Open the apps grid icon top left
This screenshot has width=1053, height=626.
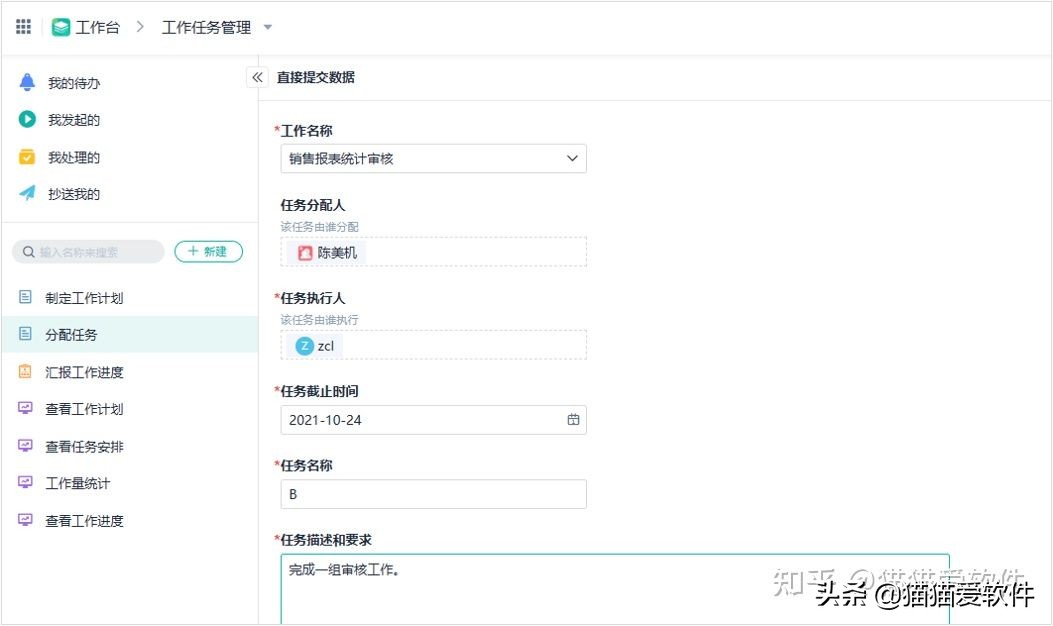(22, 26)
